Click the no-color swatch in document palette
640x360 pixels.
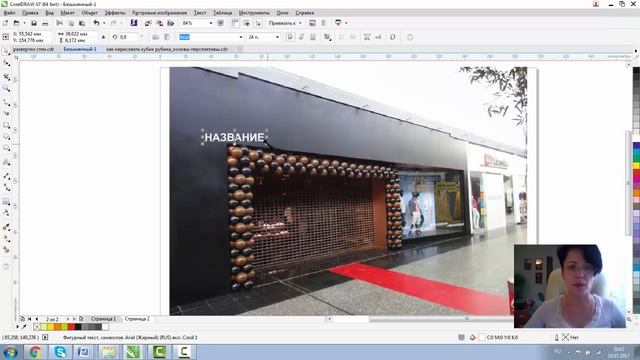pos(37,327)
